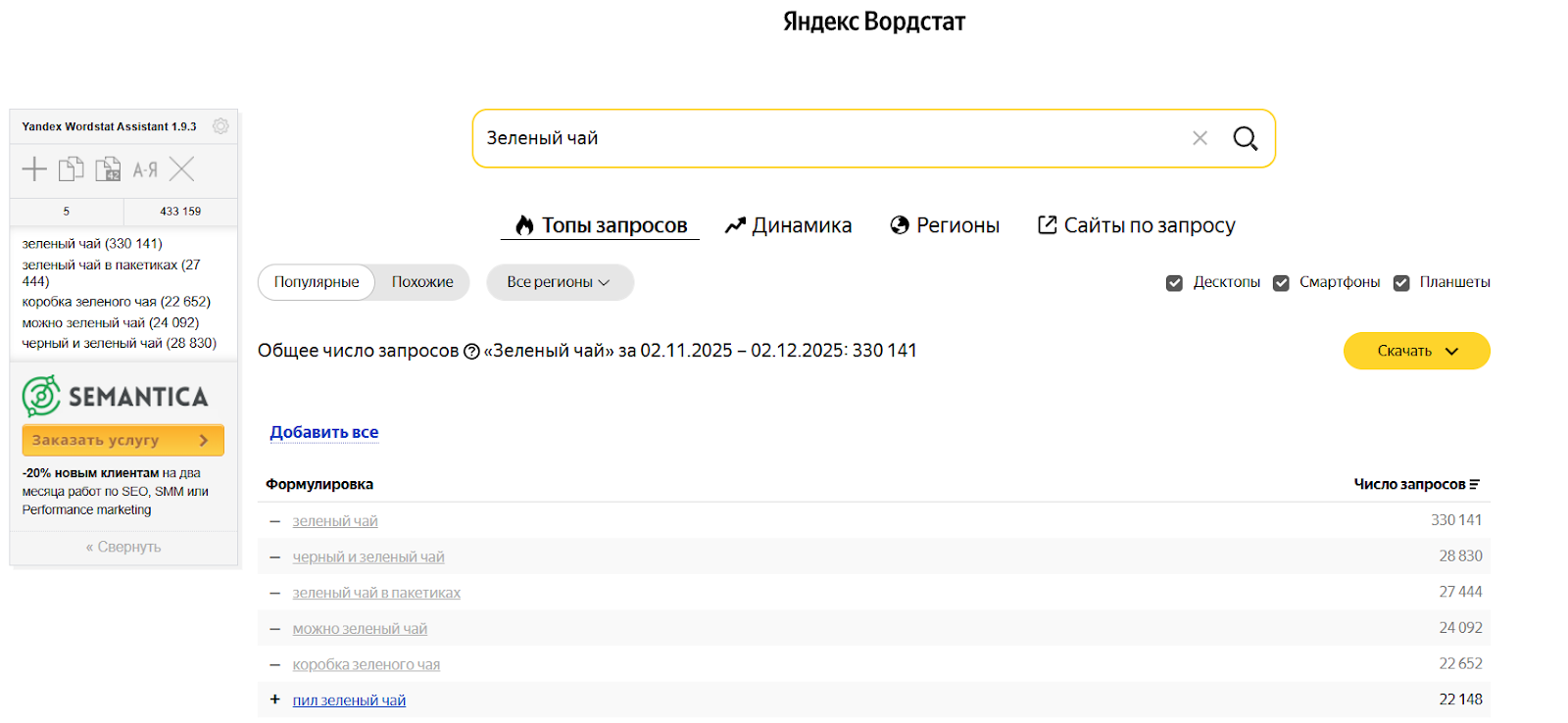Sort collected phrases with the А-Я icon

[x=145, y=169]
